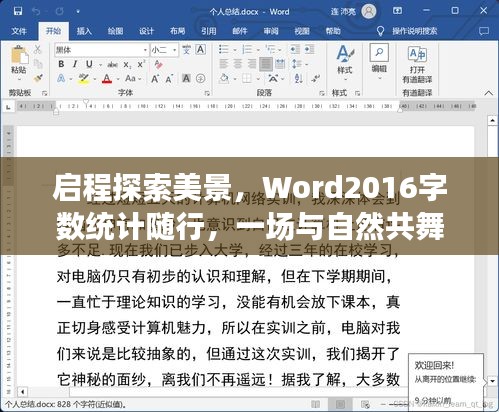This screenshot has height=412, width=499.
Task: Switch to the 布局 tab
Action: [177, 31]
